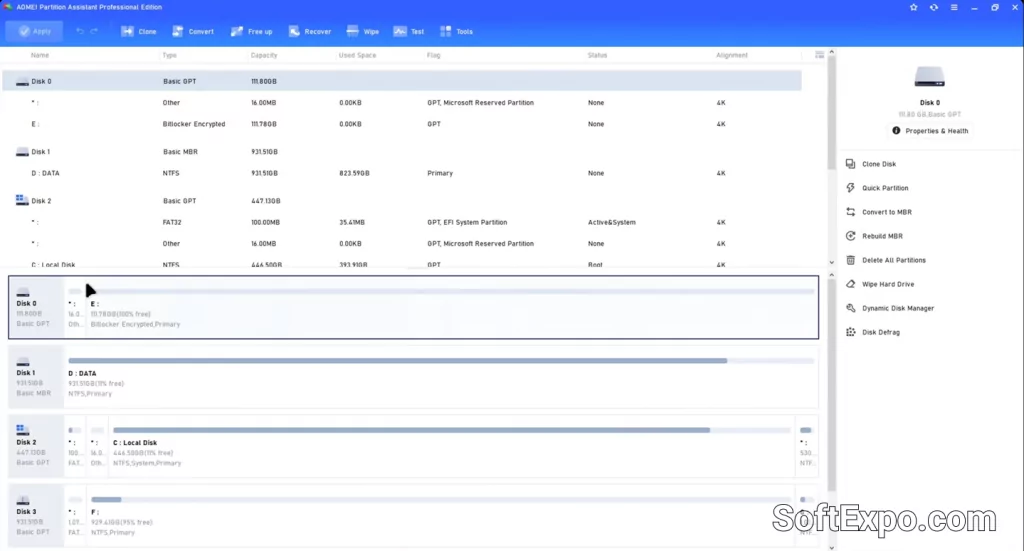
Task: Open the Tools toolbar menu
Action: (456, 31)
